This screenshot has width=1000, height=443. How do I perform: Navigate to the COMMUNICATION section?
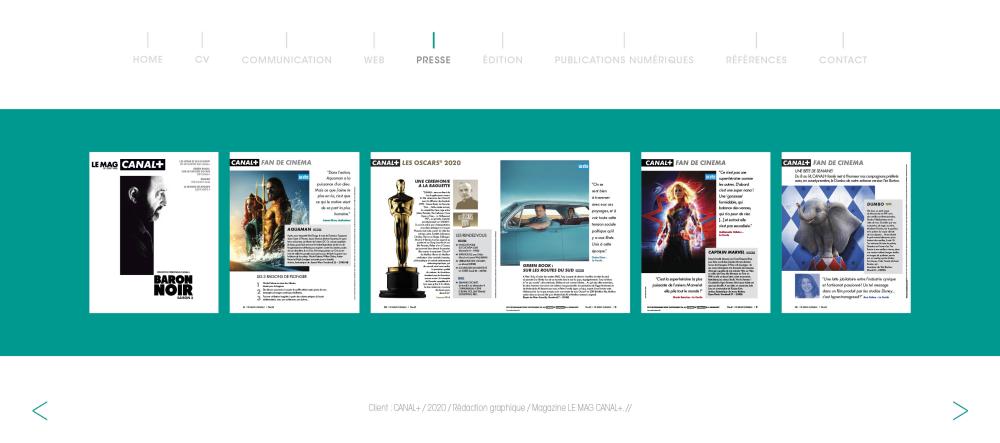click(286, 60)
